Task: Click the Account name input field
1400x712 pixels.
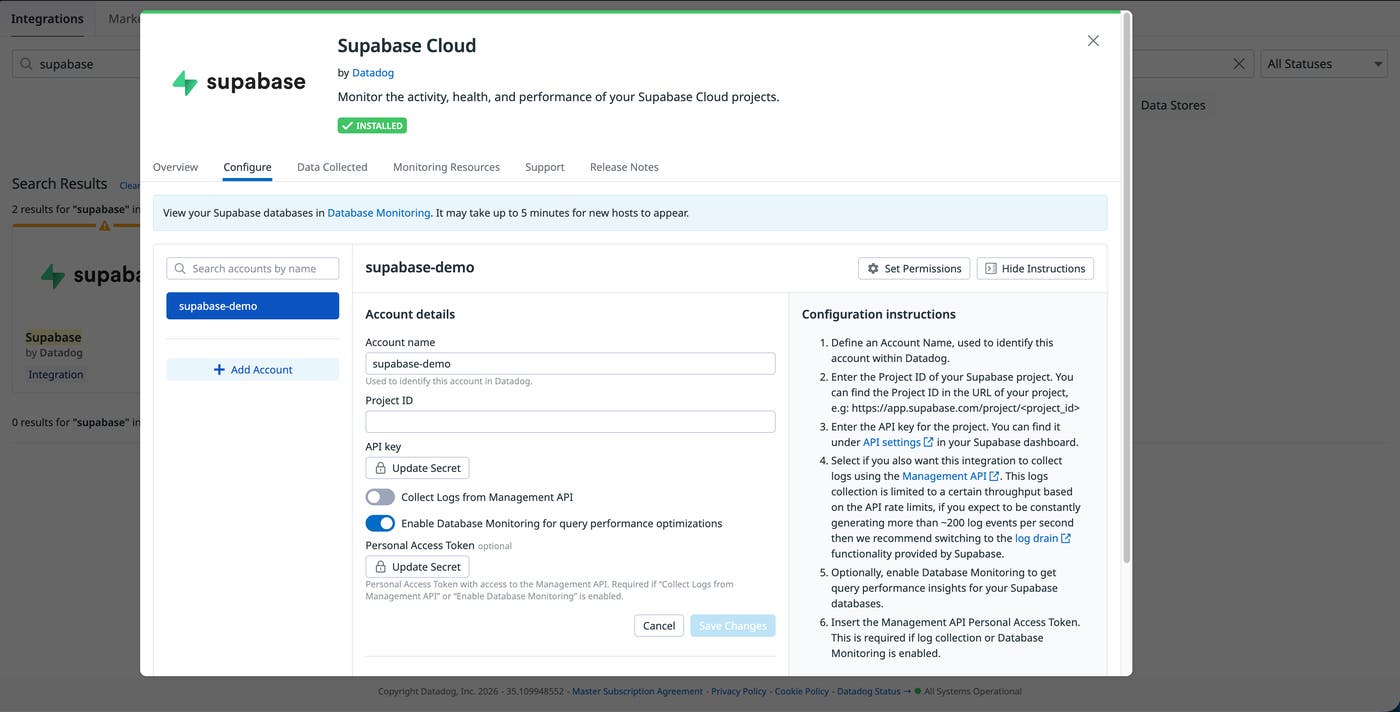Action: 570,364
